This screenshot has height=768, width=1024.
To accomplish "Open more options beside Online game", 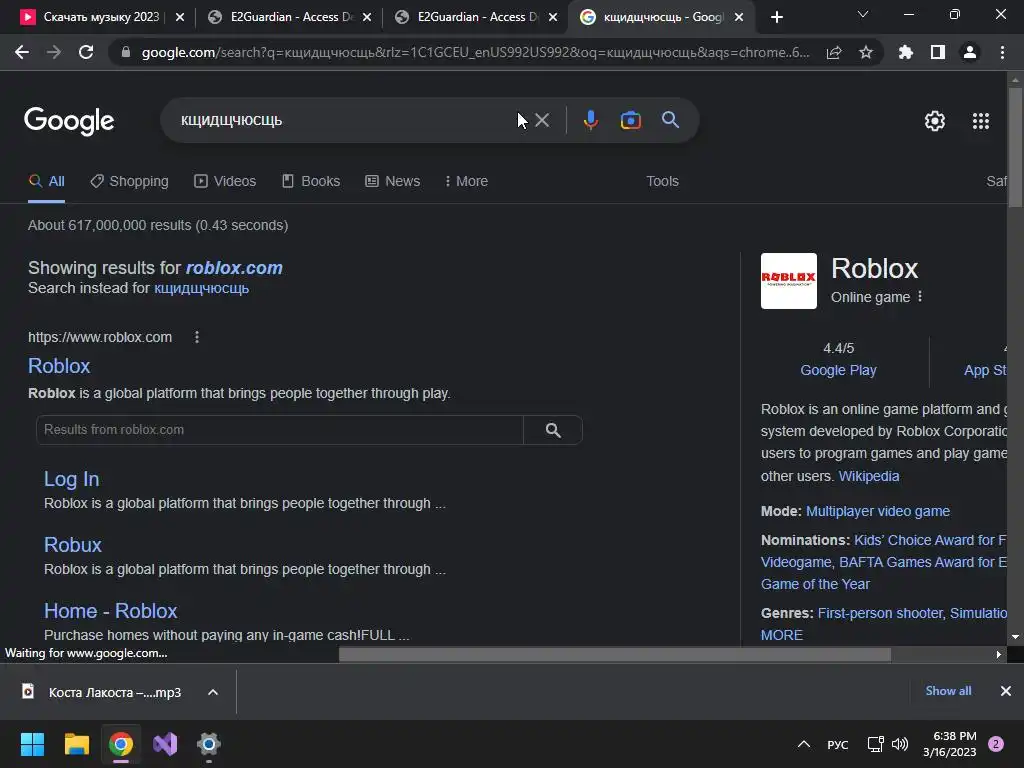I will [920, 296].
